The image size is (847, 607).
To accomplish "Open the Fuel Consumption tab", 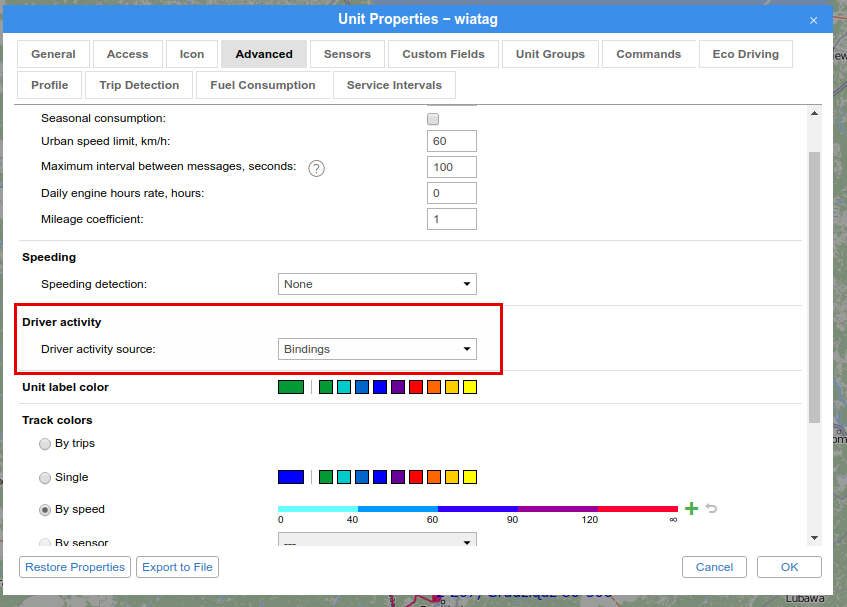I will 262,85.
